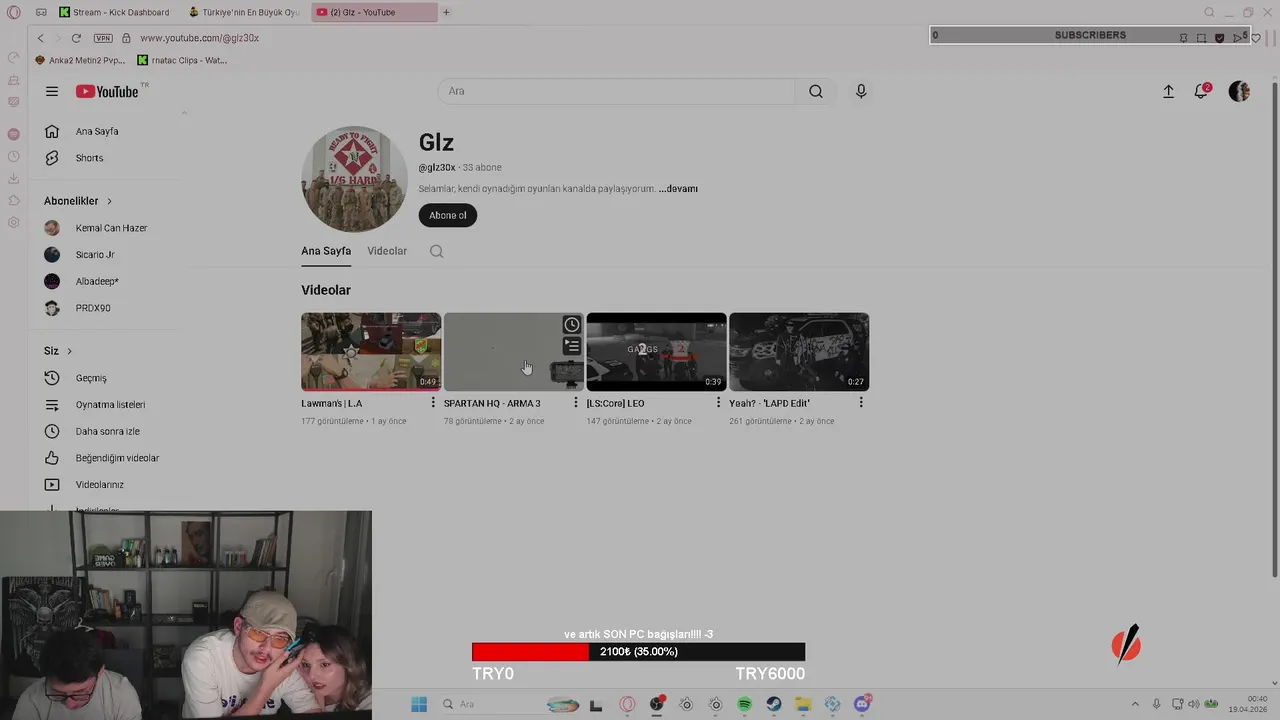Open the Lawman's | L.A thumbnail
Screen dimensions: 1280x720
(371, 352)
